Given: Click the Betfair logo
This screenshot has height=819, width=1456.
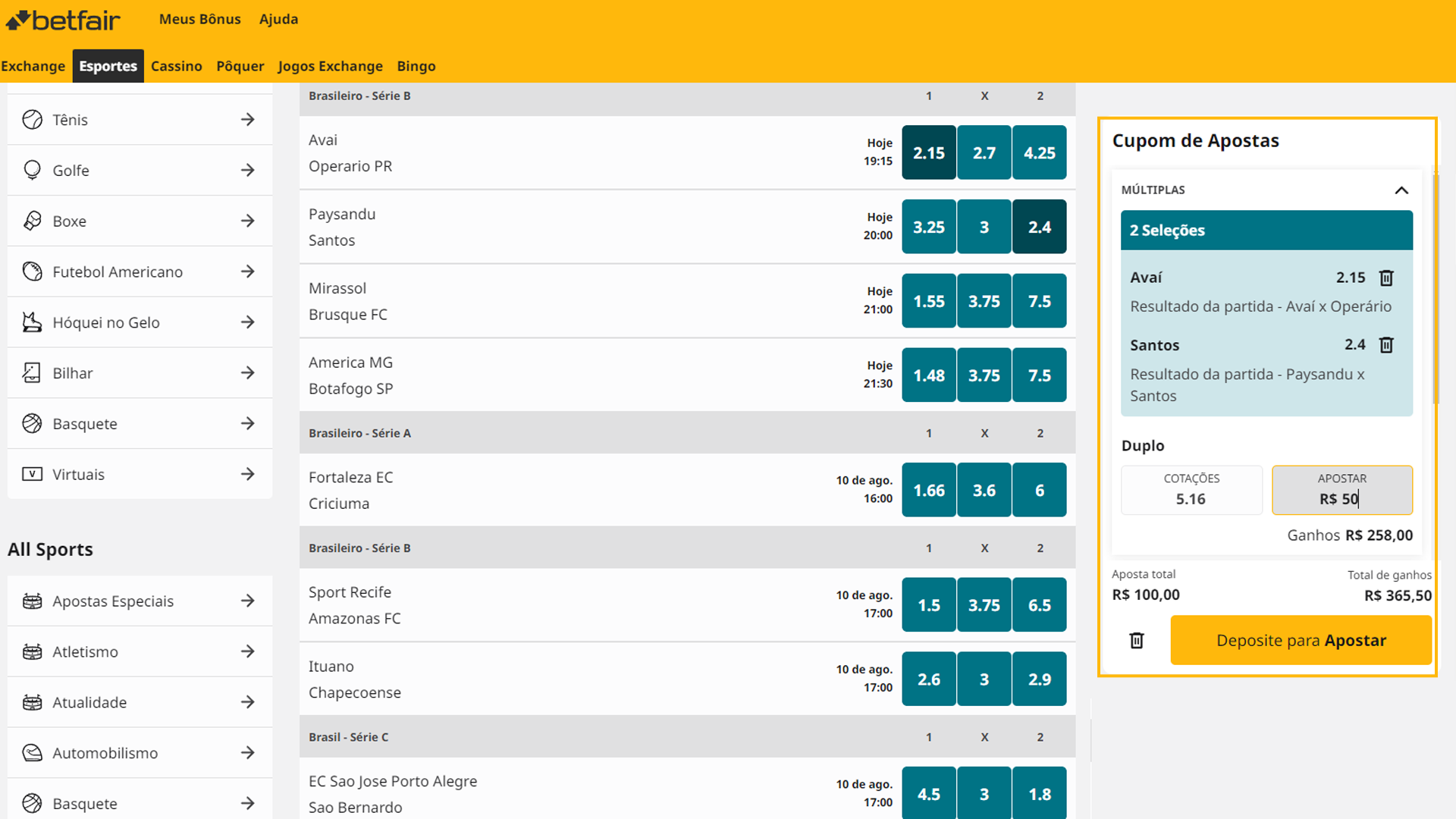Looking at the screenshot, I should pyautogui.click(x=63, y=20).
